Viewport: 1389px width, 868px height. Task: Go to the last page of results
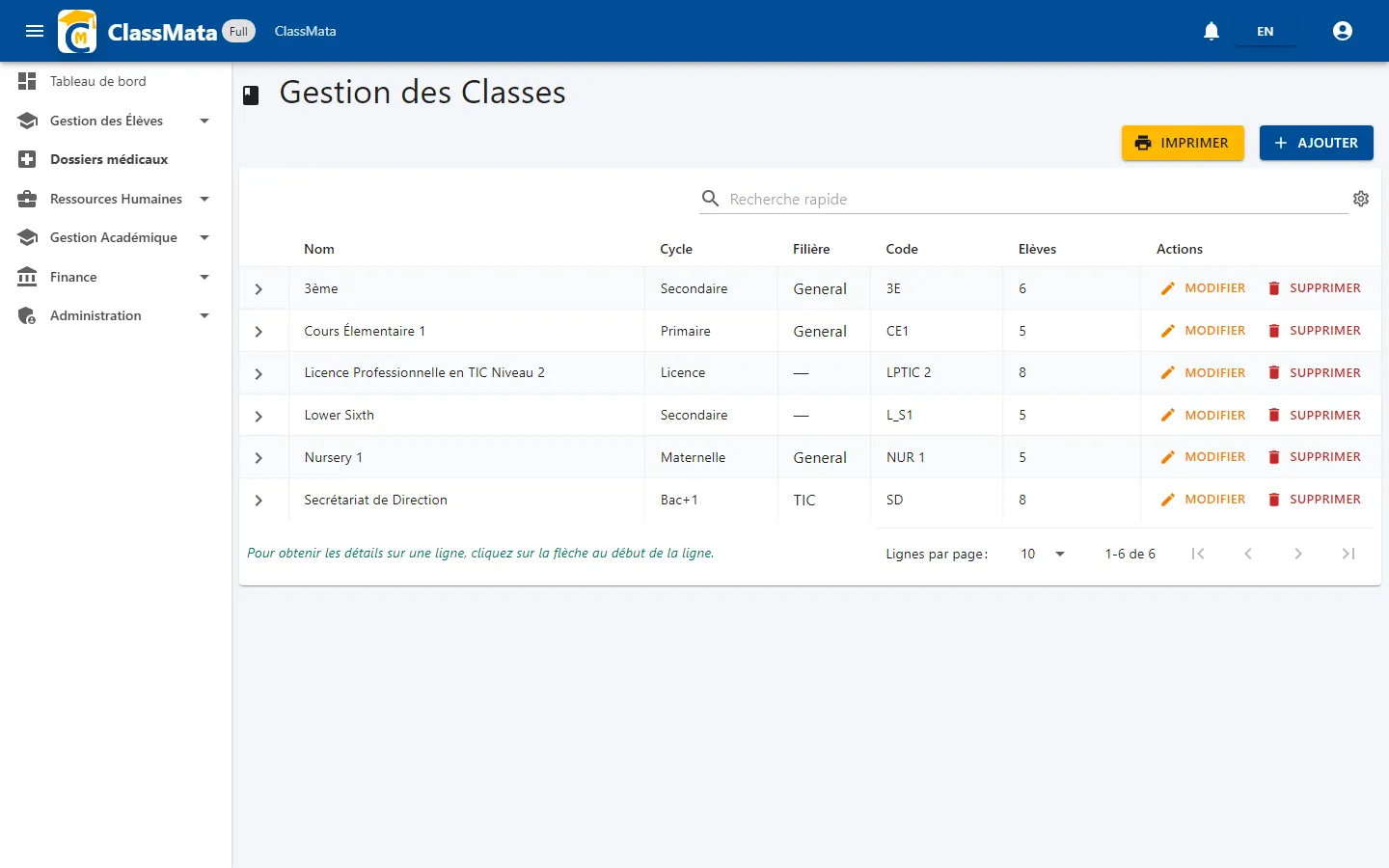1348,554
